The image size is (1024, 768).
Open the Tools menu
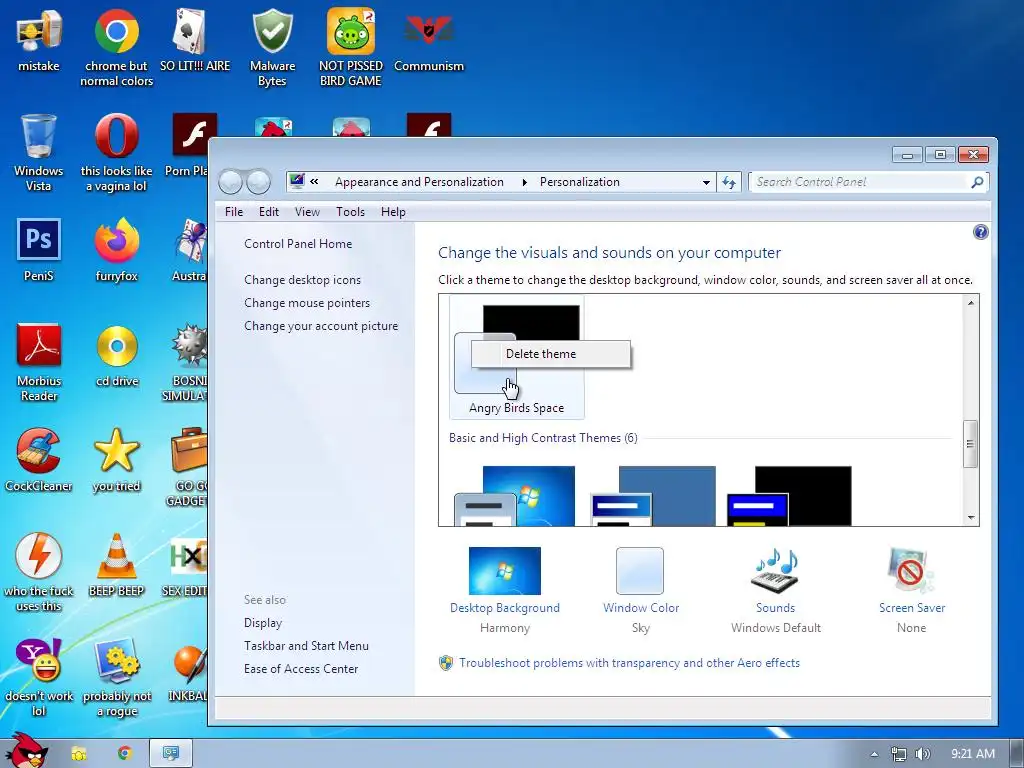pos(350,212)
